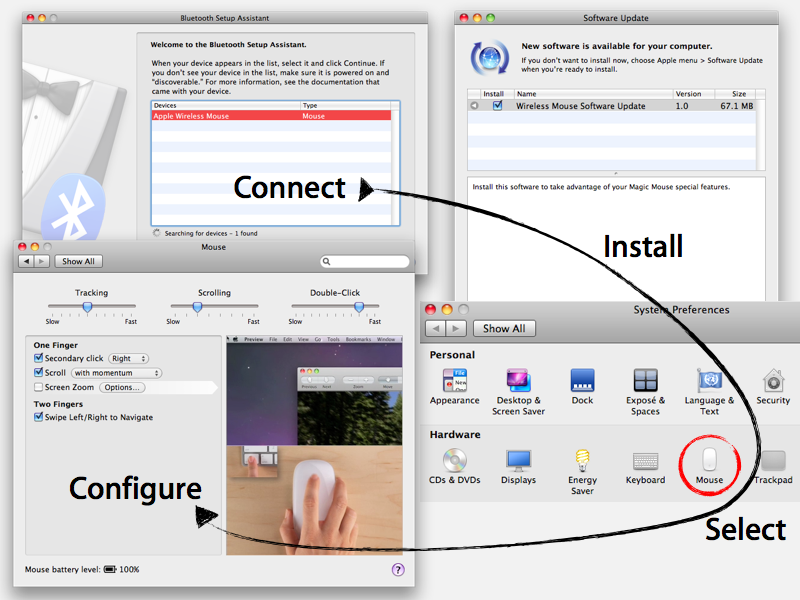Screen dimensions: 800x600
Task: Open Desktop & Screen Saver preferences
Action: [518, 392]
